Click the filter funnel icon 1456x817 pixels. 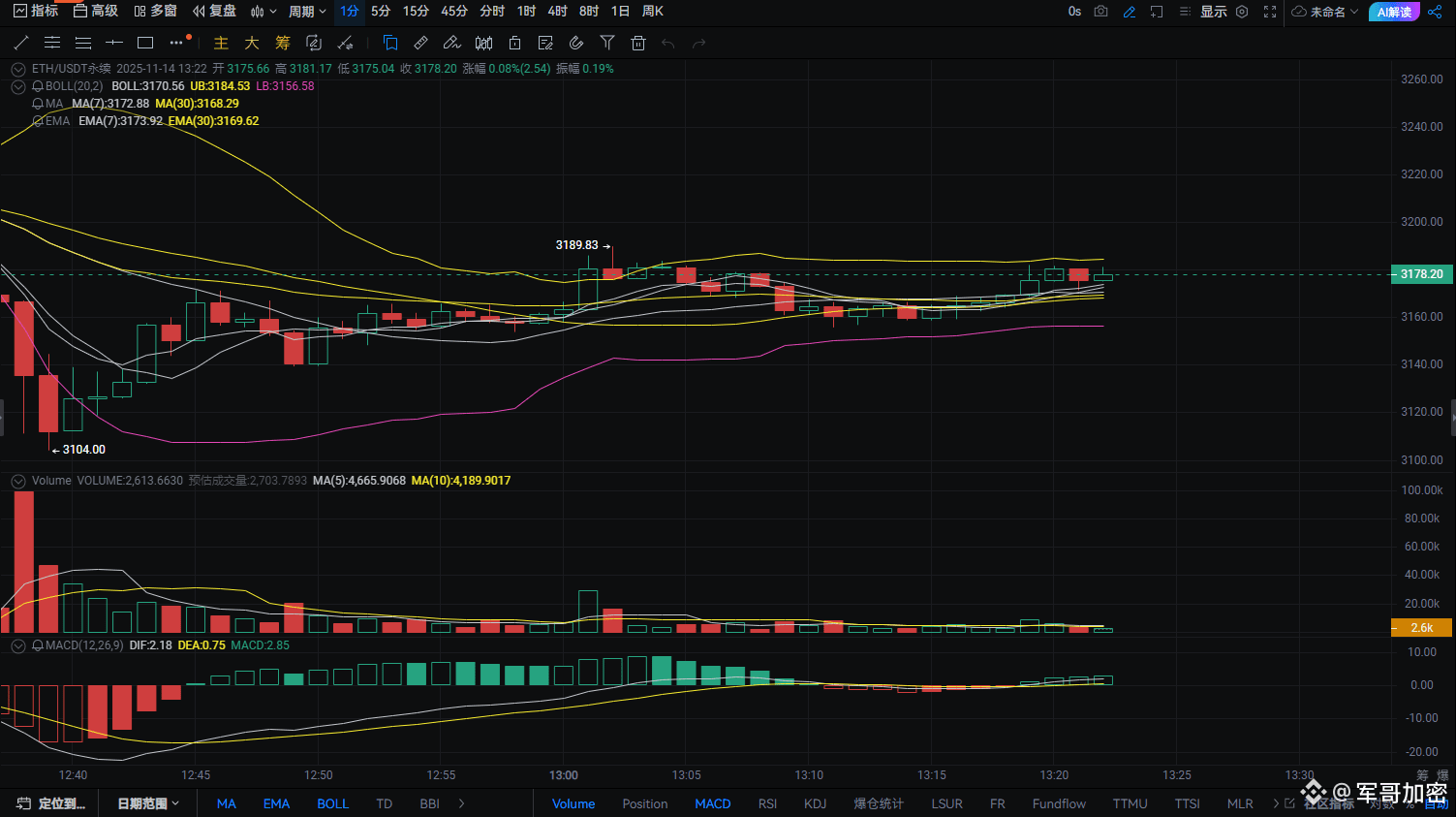607,43
